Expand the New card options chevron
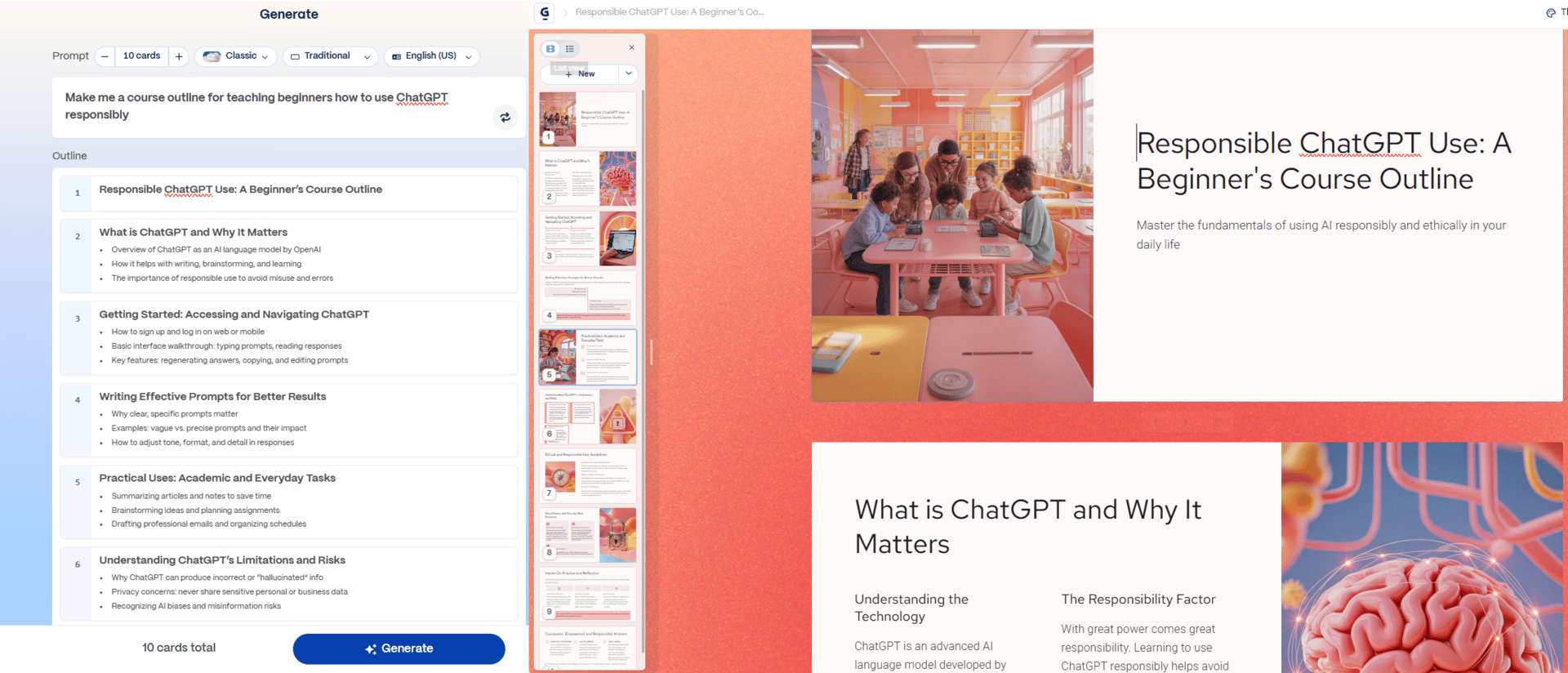This screenshot has height=673, width=1568. coord(629,74)
